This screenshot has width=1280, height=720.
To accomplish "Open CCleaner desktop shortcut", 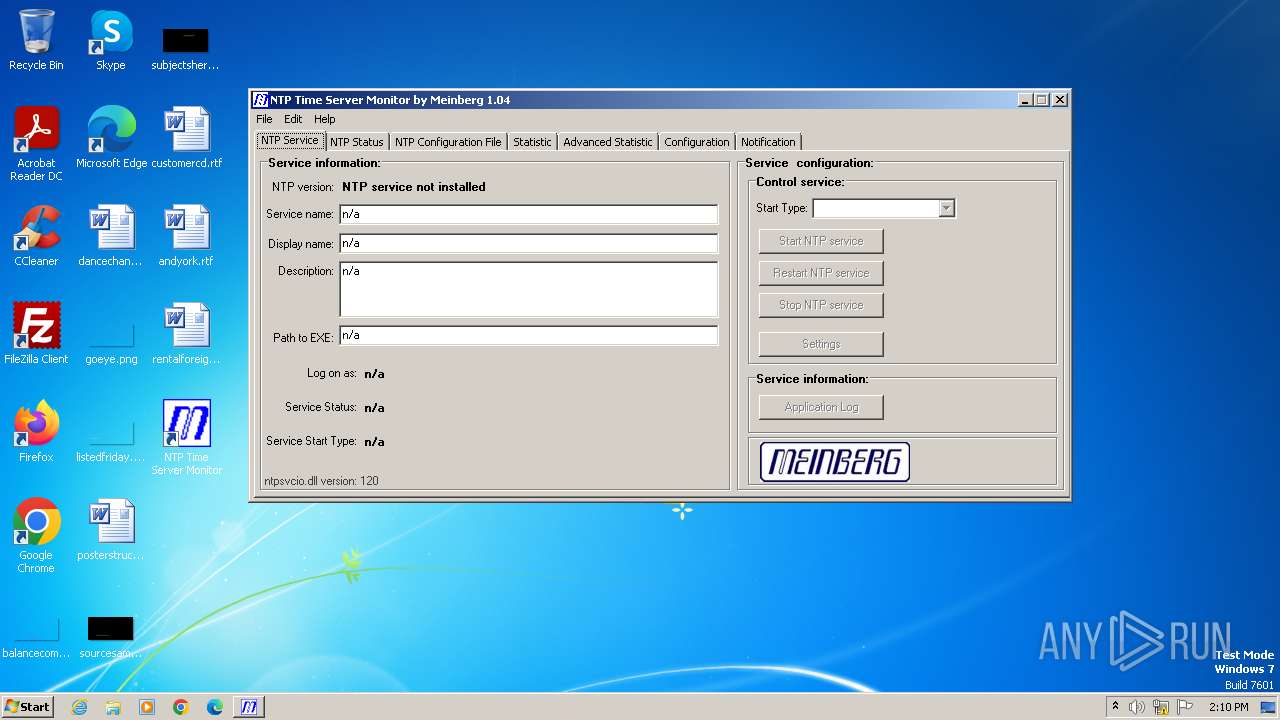I will coord(36,236).
